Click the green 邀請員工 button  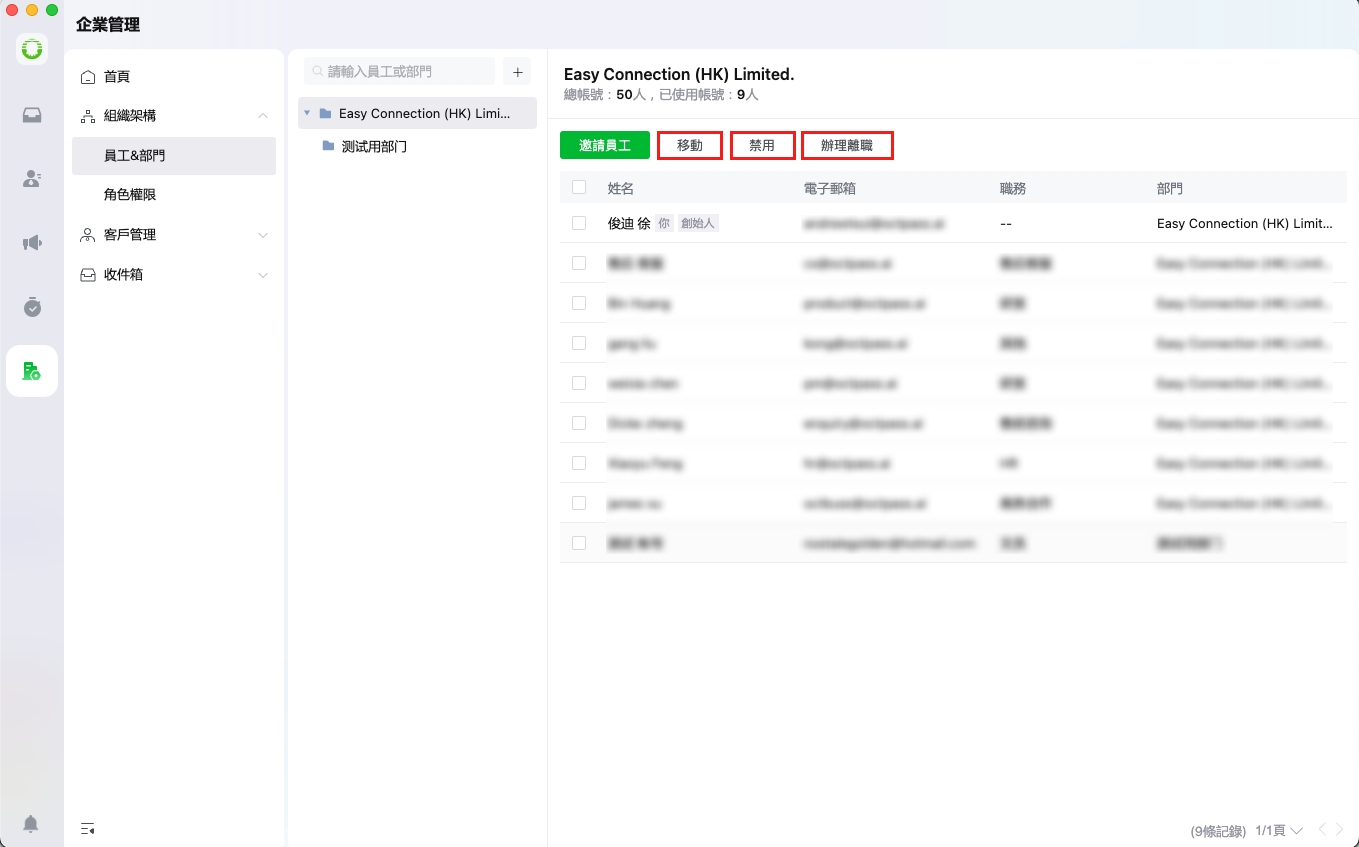[604, 145]
